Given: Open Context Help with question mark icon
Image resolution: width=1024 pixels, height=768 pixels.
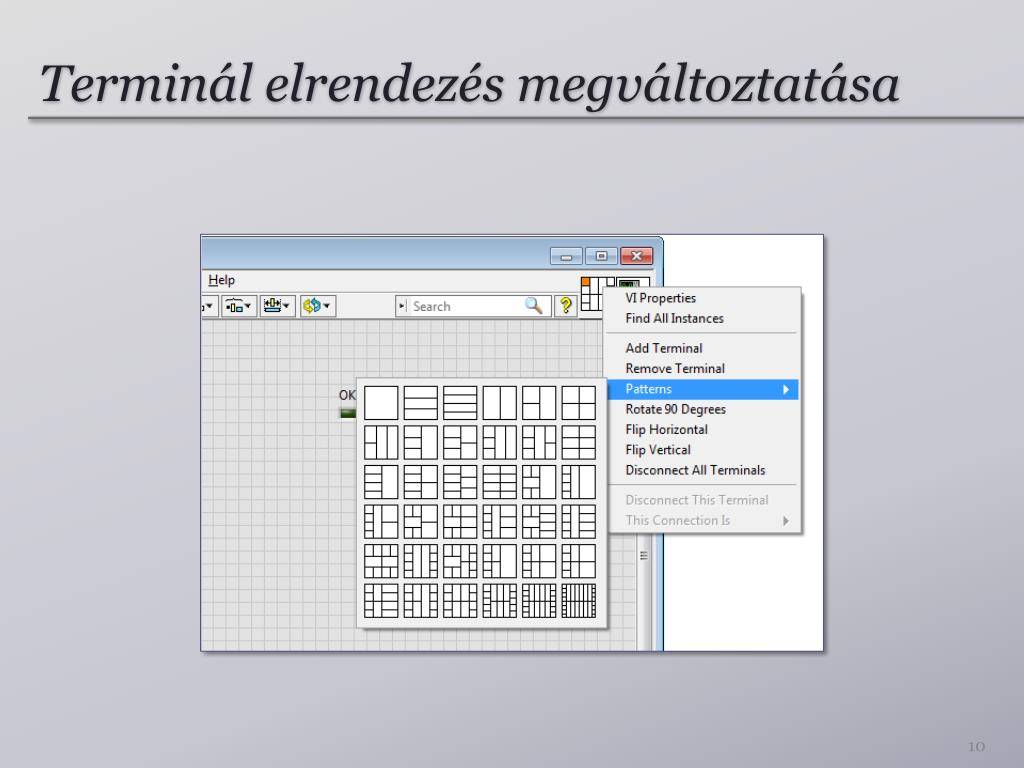Looking at the screenshot, I should [x=566, y=306].
